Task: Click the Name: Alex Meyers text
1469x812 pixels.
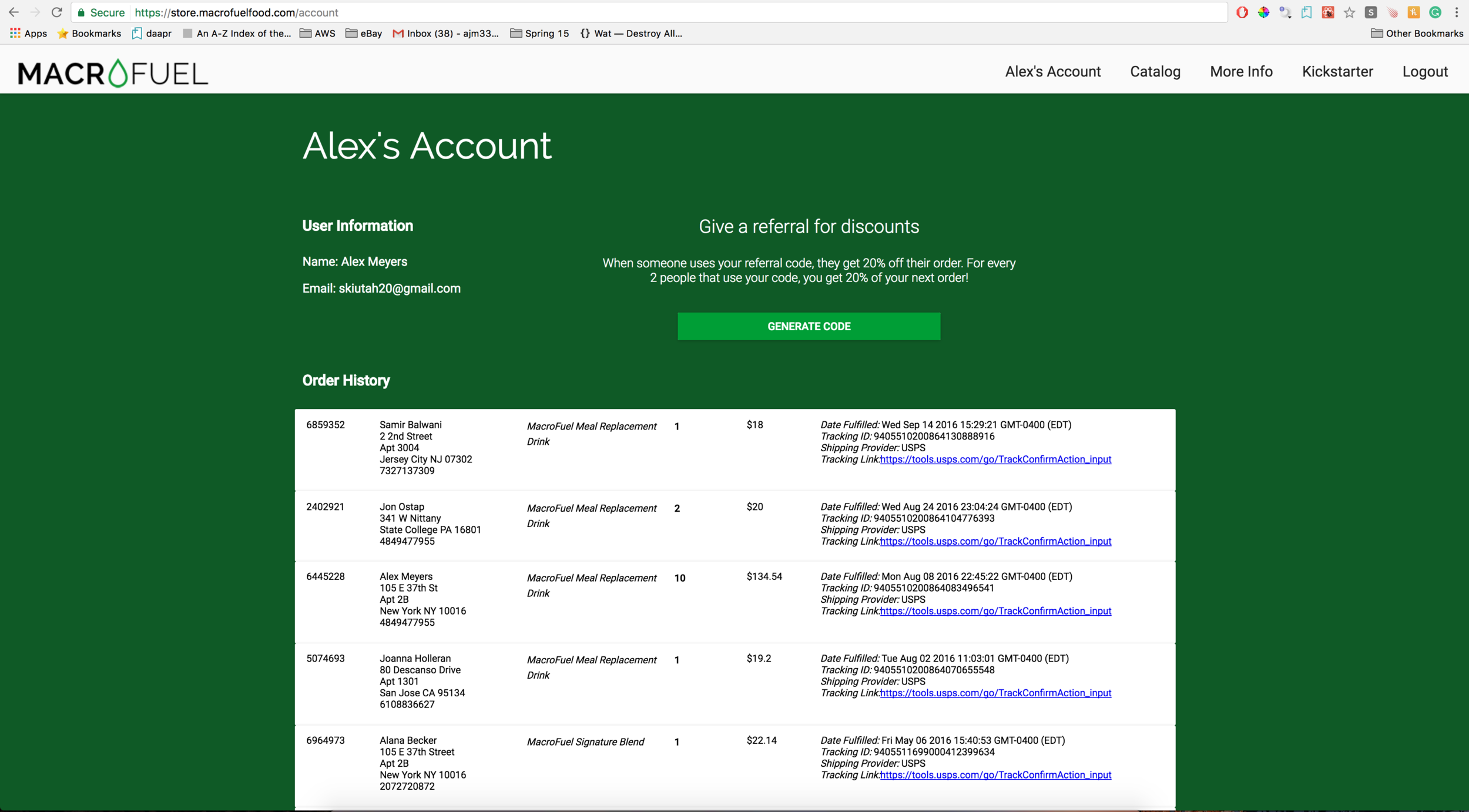Action: pyautogui.click(x=354, y=261)
